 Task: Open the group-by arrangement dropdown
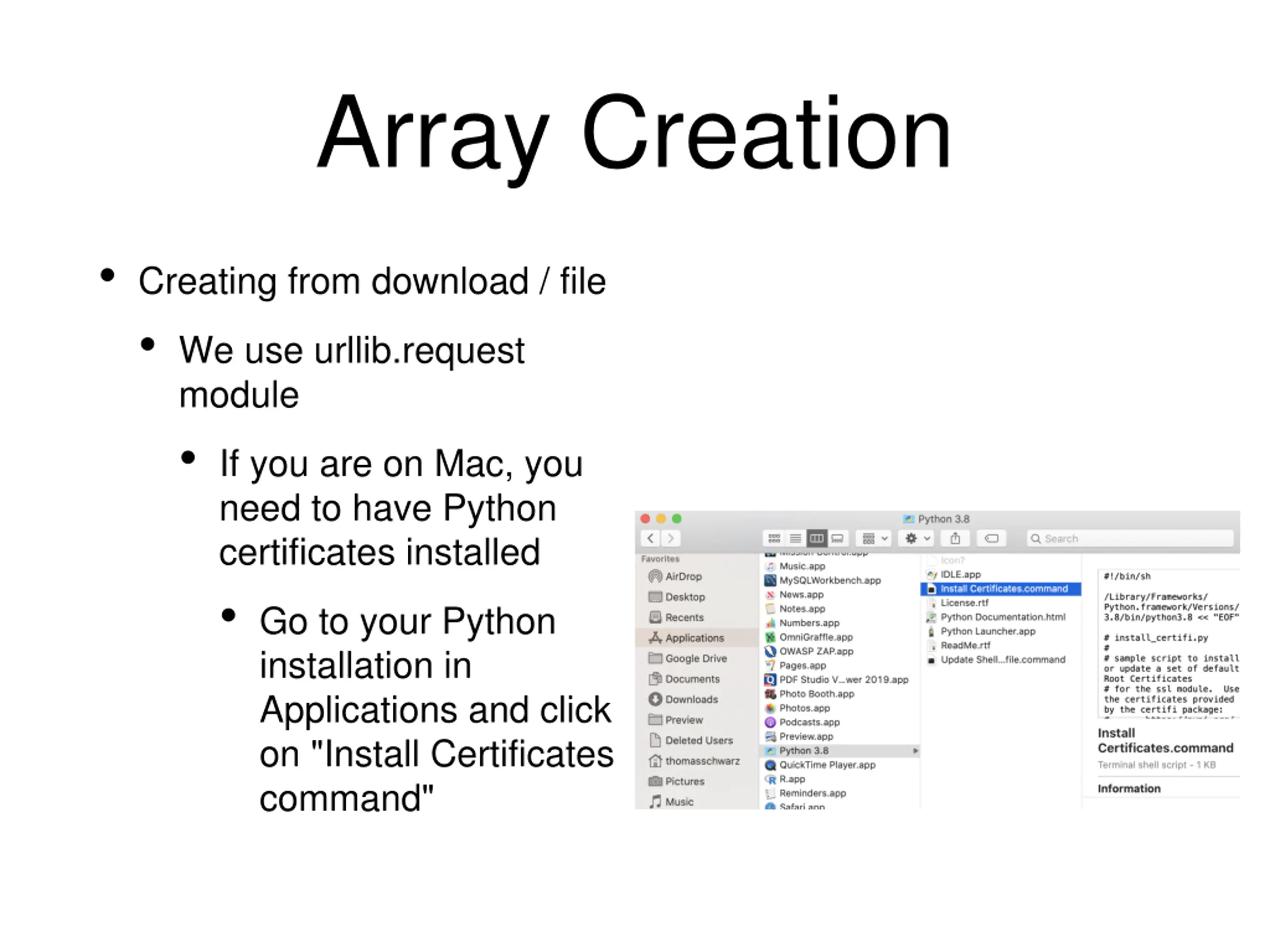(874, 538)
